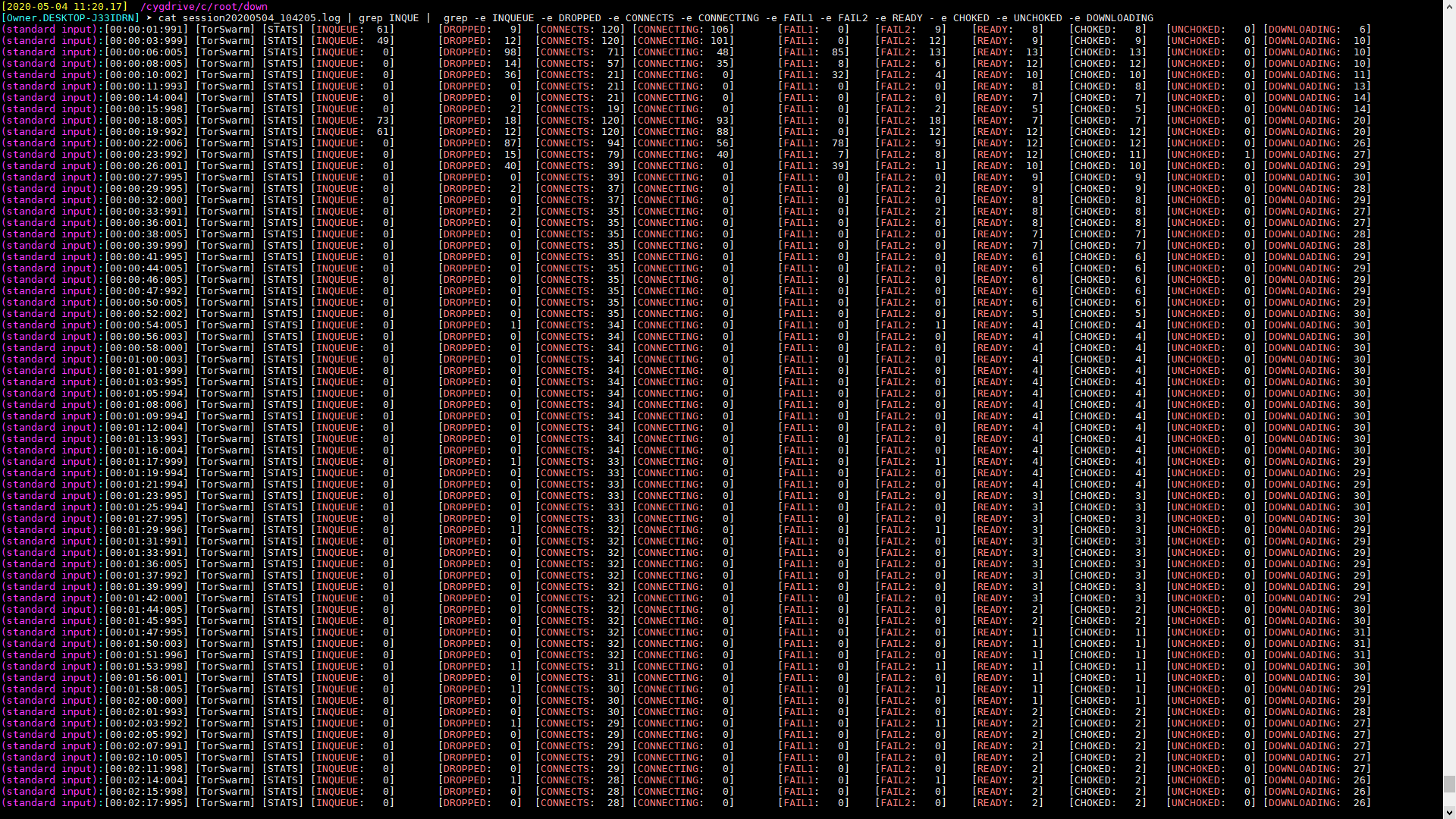Click the log timestamp 00:02:17:995
The image size is (1456, 819).
click(x=146, y=803)
